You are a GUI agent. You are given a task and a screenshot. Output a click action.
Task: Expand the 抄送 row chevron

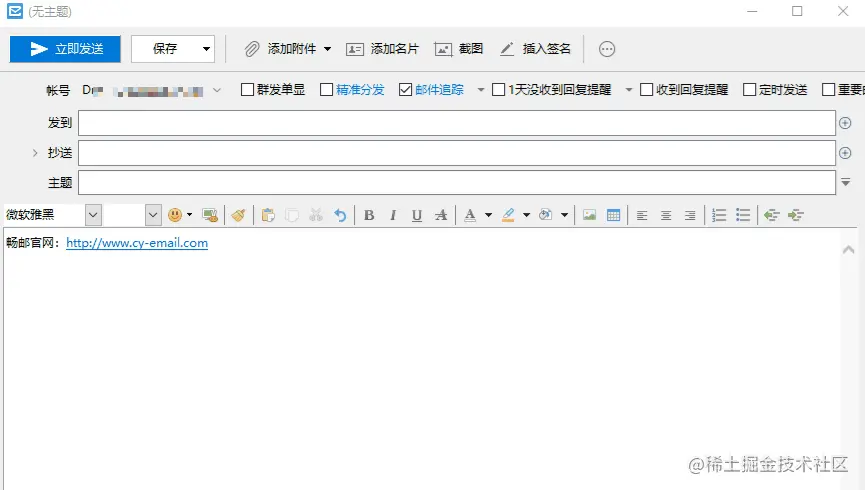[x=35, y=153]
